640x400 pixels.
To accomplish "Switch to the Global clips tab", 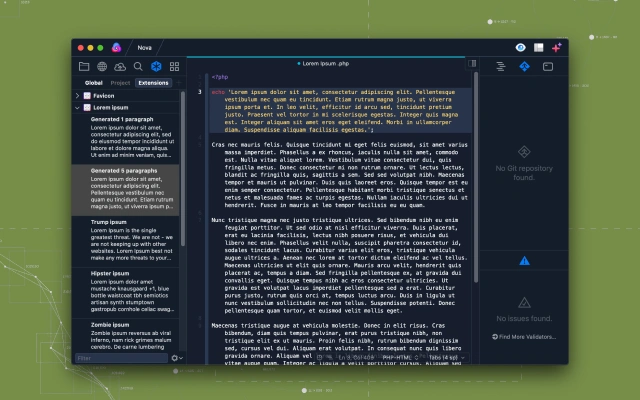I will [x=94, y=83].
